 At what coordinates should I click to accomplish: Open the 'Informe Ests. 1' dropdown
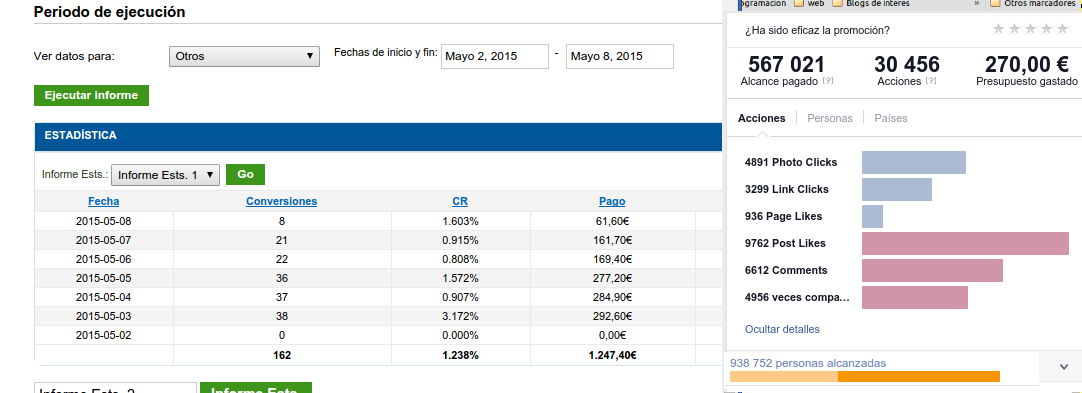click(x=166, y=175)
